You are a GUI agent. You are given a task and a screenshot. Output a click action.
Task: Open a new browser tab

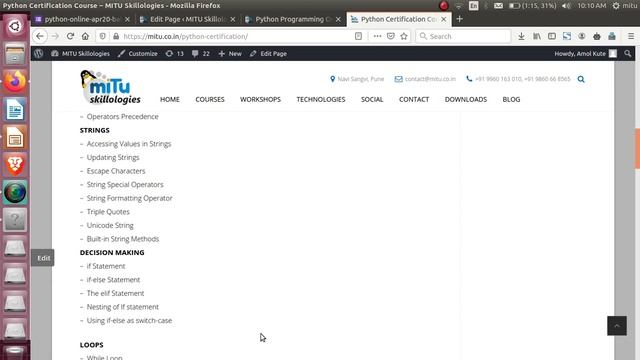tap(460, 19)
